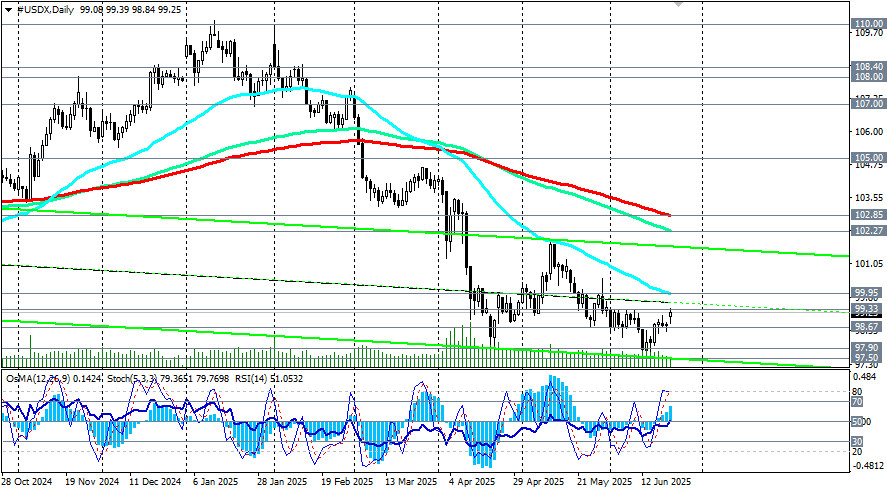This screenshot has height=493, width=887.
Task: Click the grey chart shift marker at top
Action: (678, 3)
